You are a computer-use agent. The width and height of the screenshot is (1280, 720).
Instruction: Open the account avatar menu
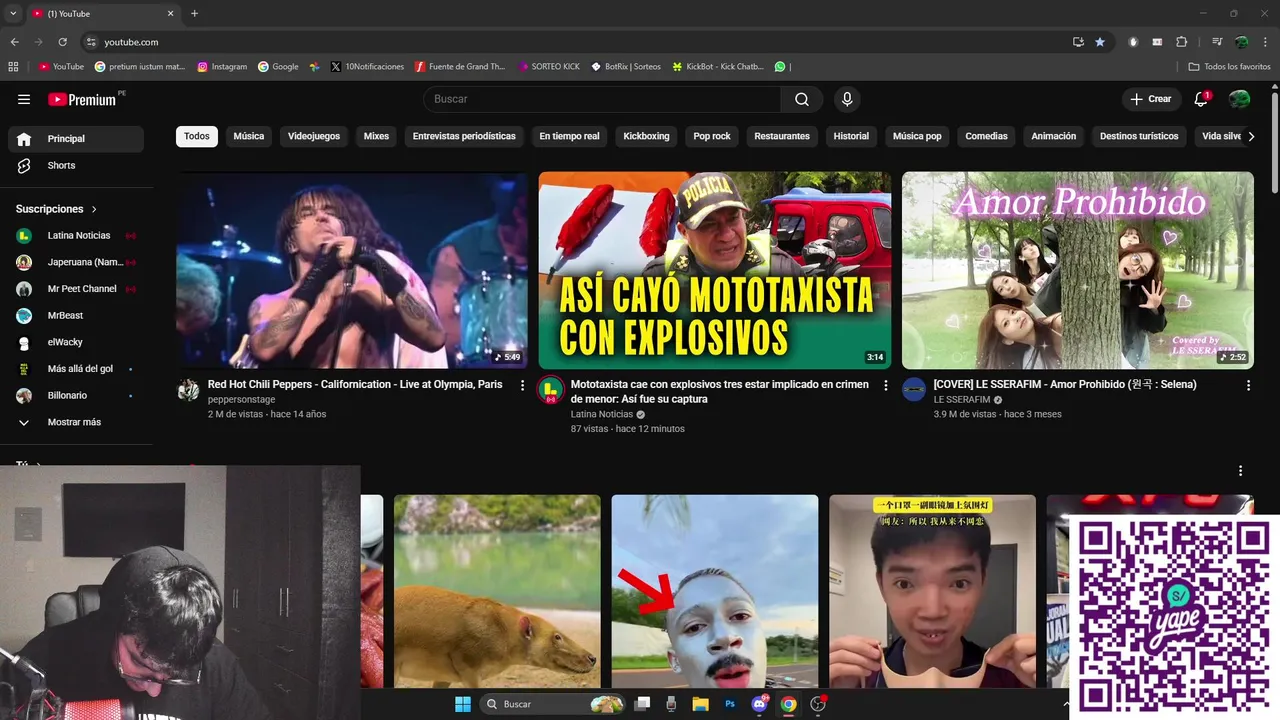(1239, 99)
